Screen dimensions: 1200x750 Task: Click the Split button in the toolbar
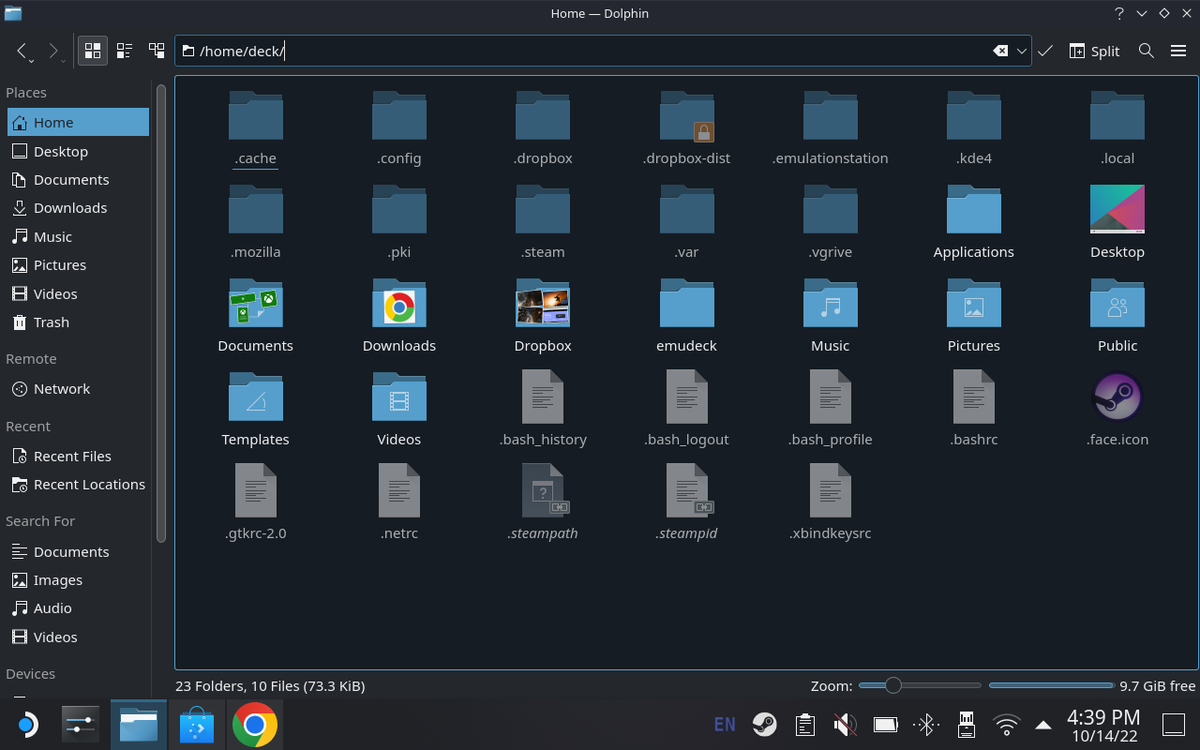[x=1094, y=50]
